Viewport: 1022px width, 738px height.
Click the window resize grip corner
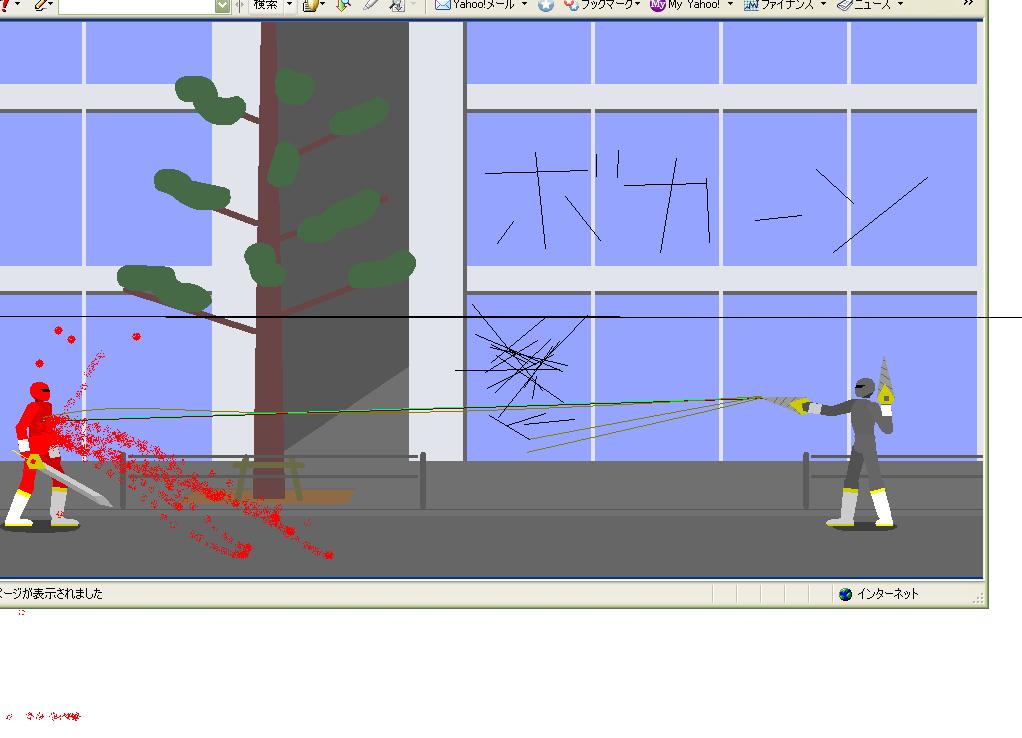tap(978, 598)
